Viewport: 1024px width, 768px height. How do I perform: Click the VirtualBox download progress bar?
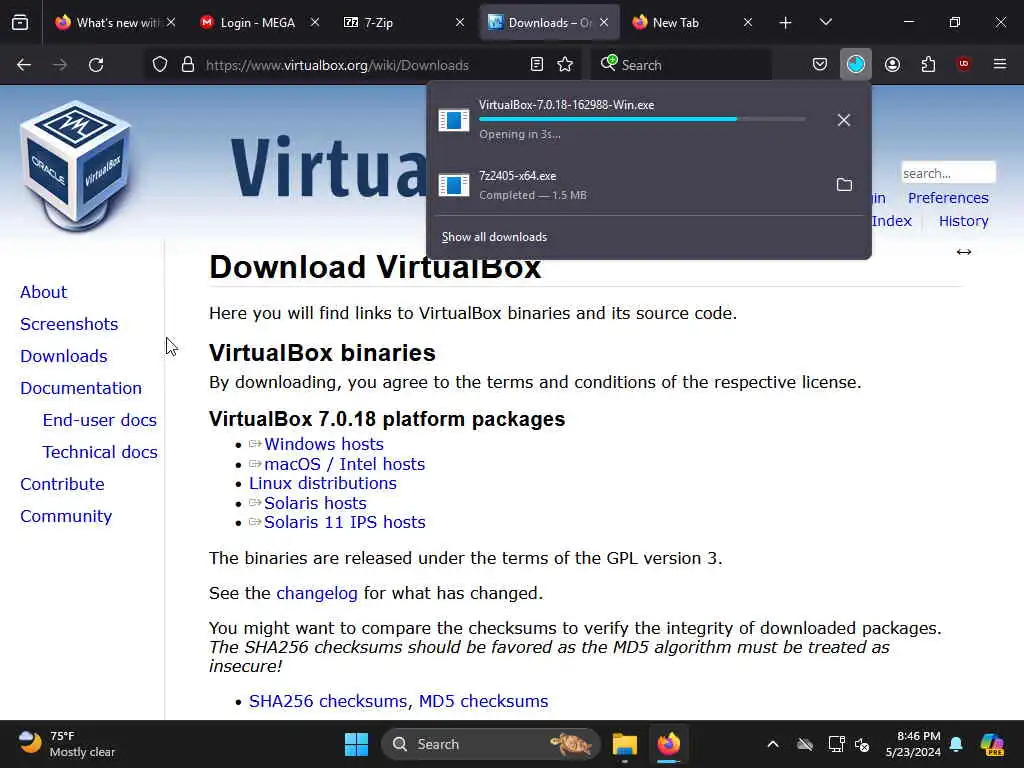click(x=642, y=120)
